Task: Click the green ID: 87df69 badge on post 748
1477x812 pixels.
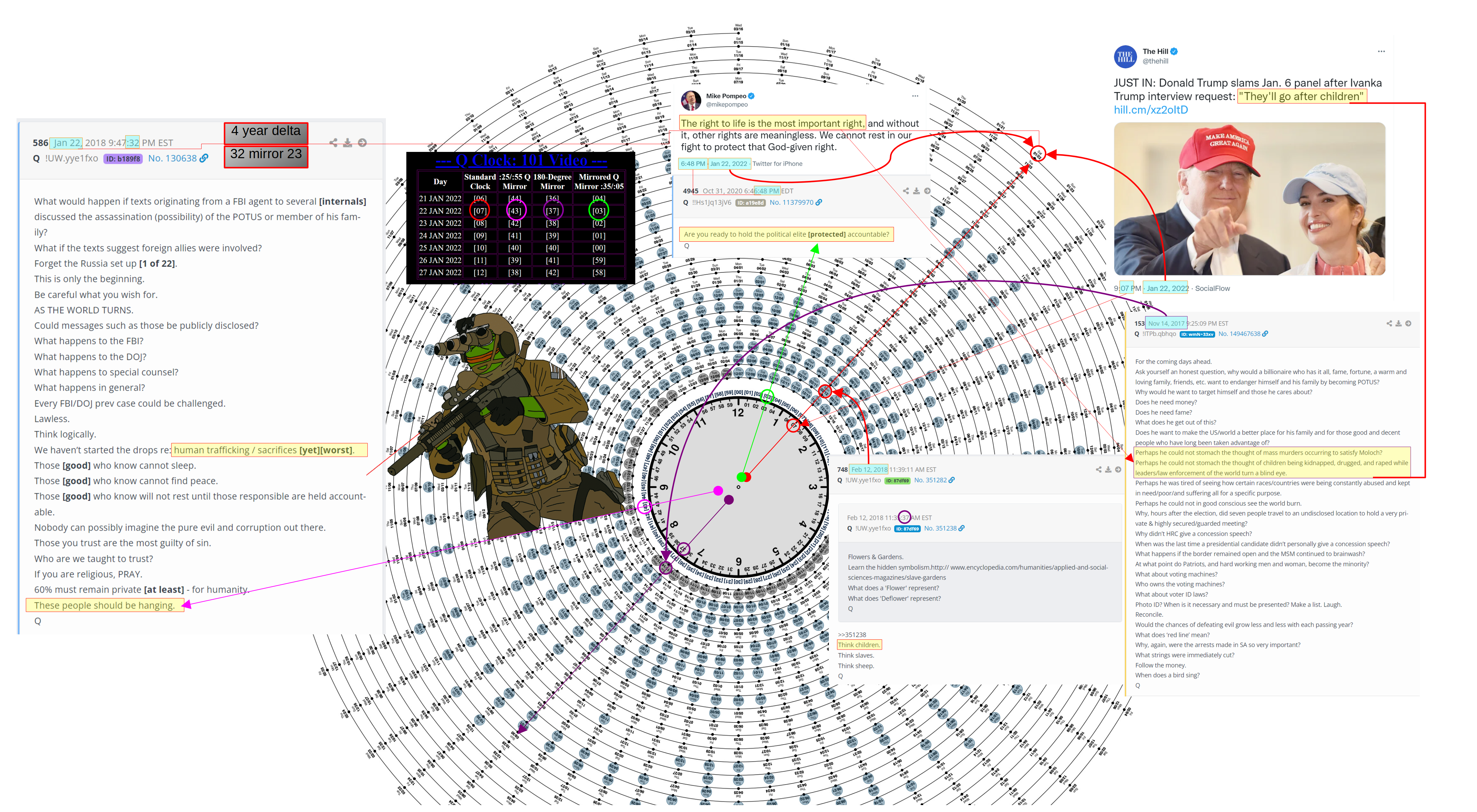Action: point(897,481)
